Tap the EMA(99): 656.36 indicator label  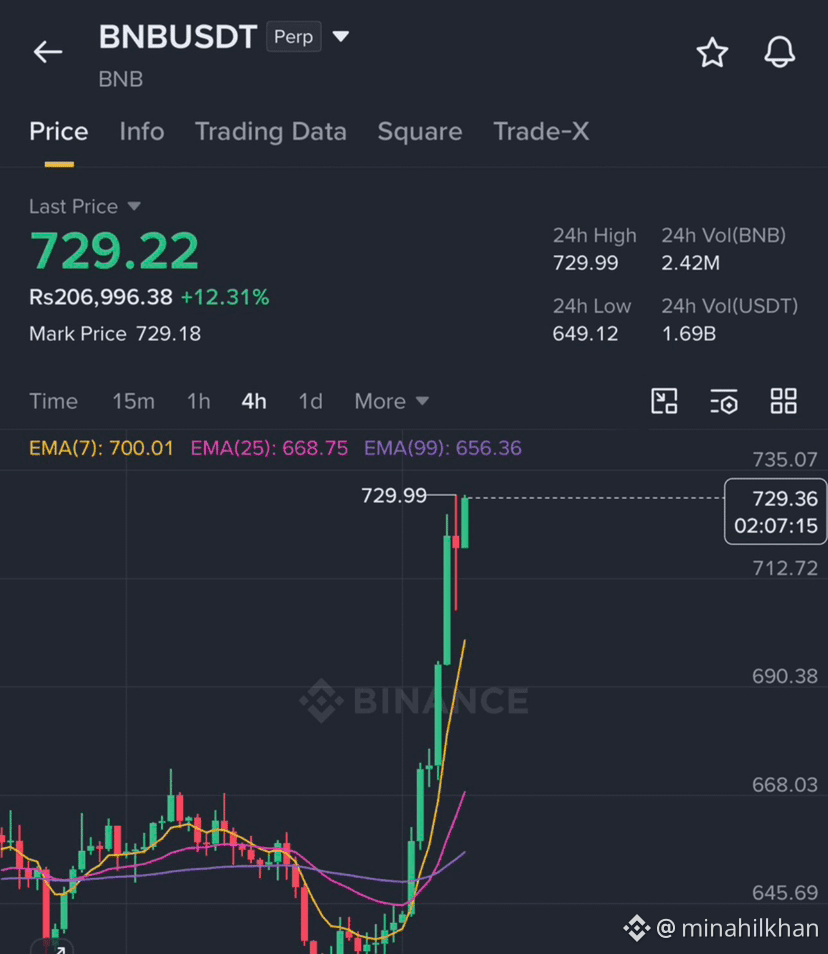pos(442,448)
